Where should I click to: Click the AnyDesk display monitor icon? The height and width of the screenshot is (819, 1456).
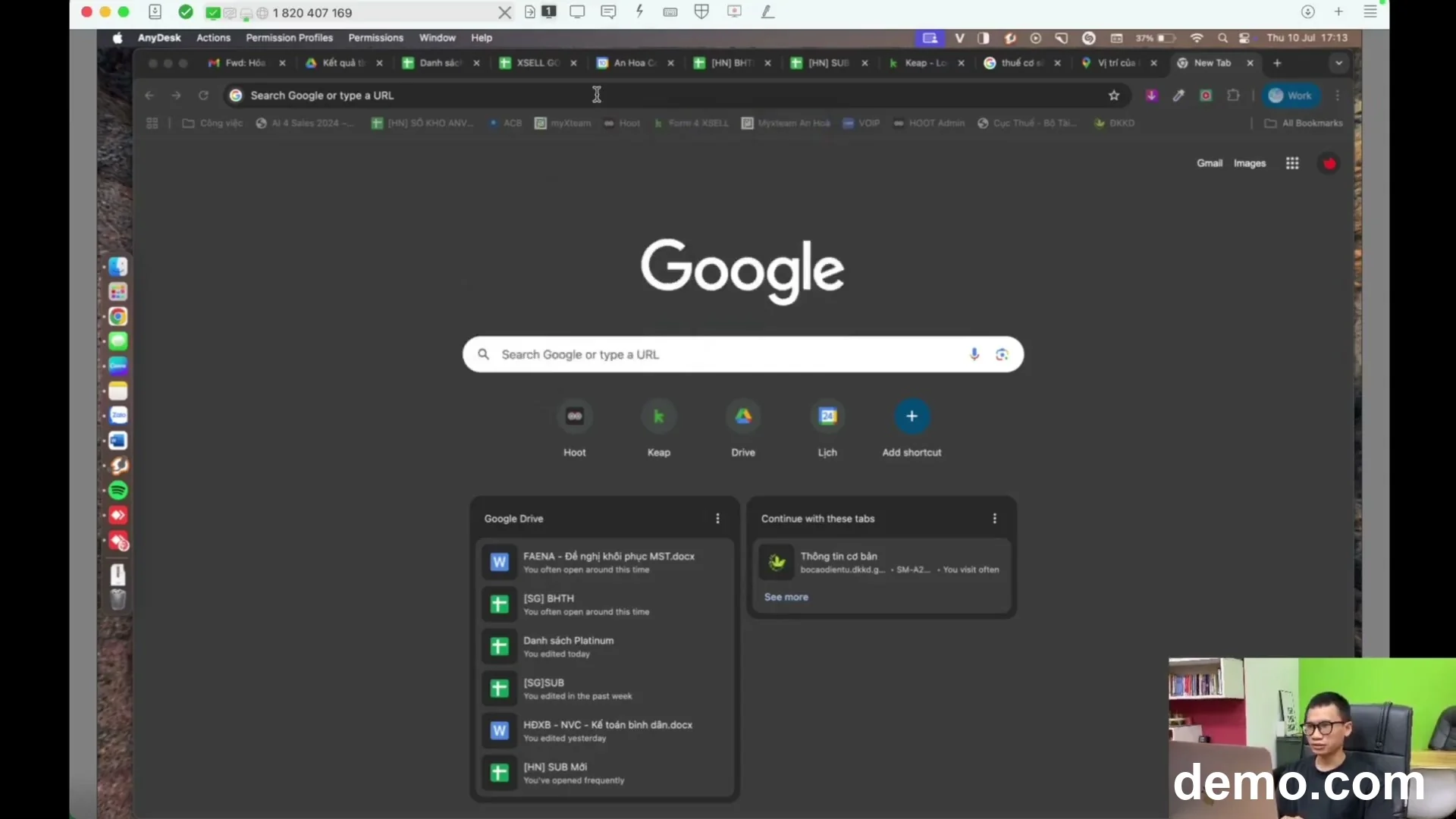coord(577,12)
